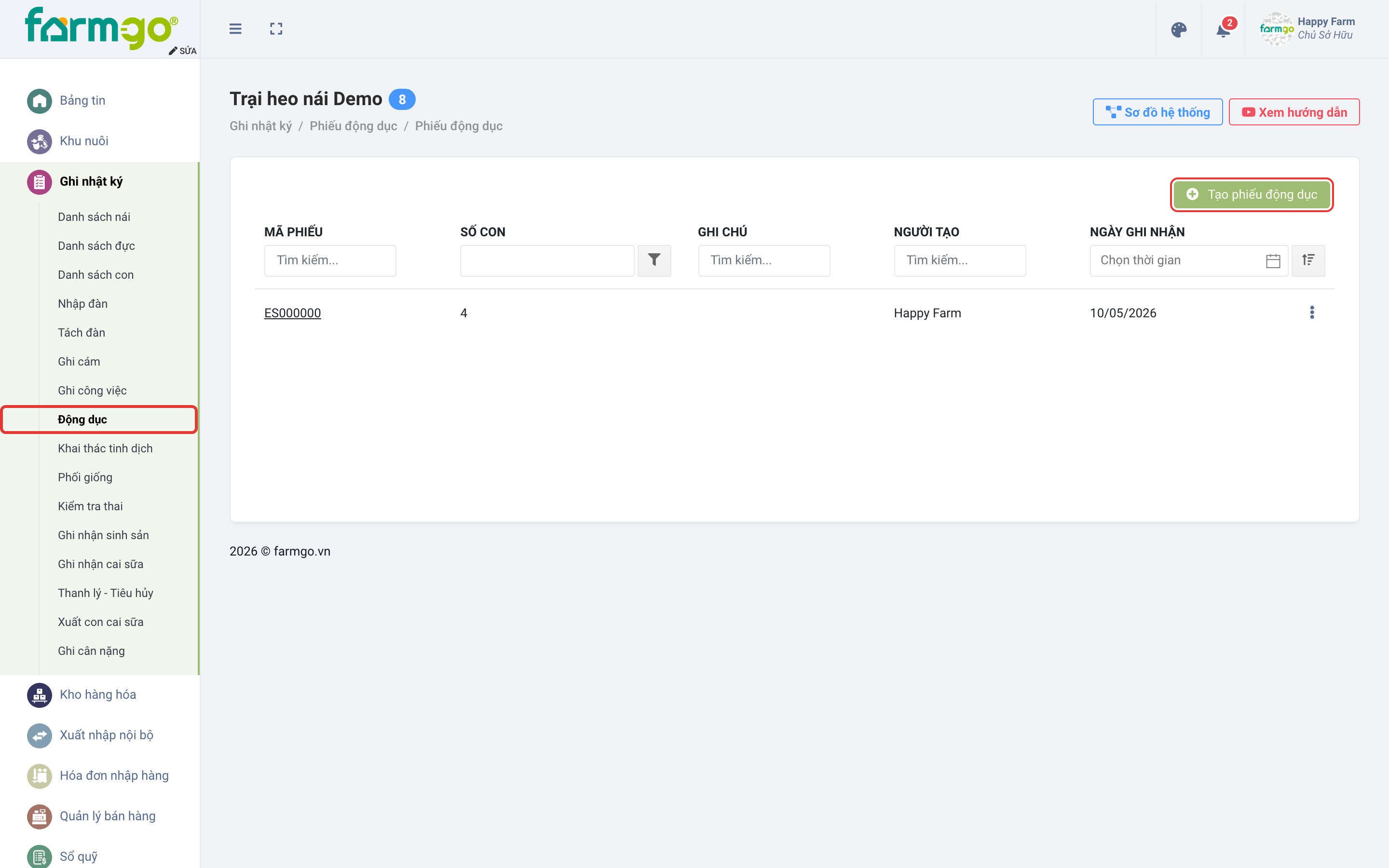
Task: Select Động dục submenu
Action: click(99, 420)
